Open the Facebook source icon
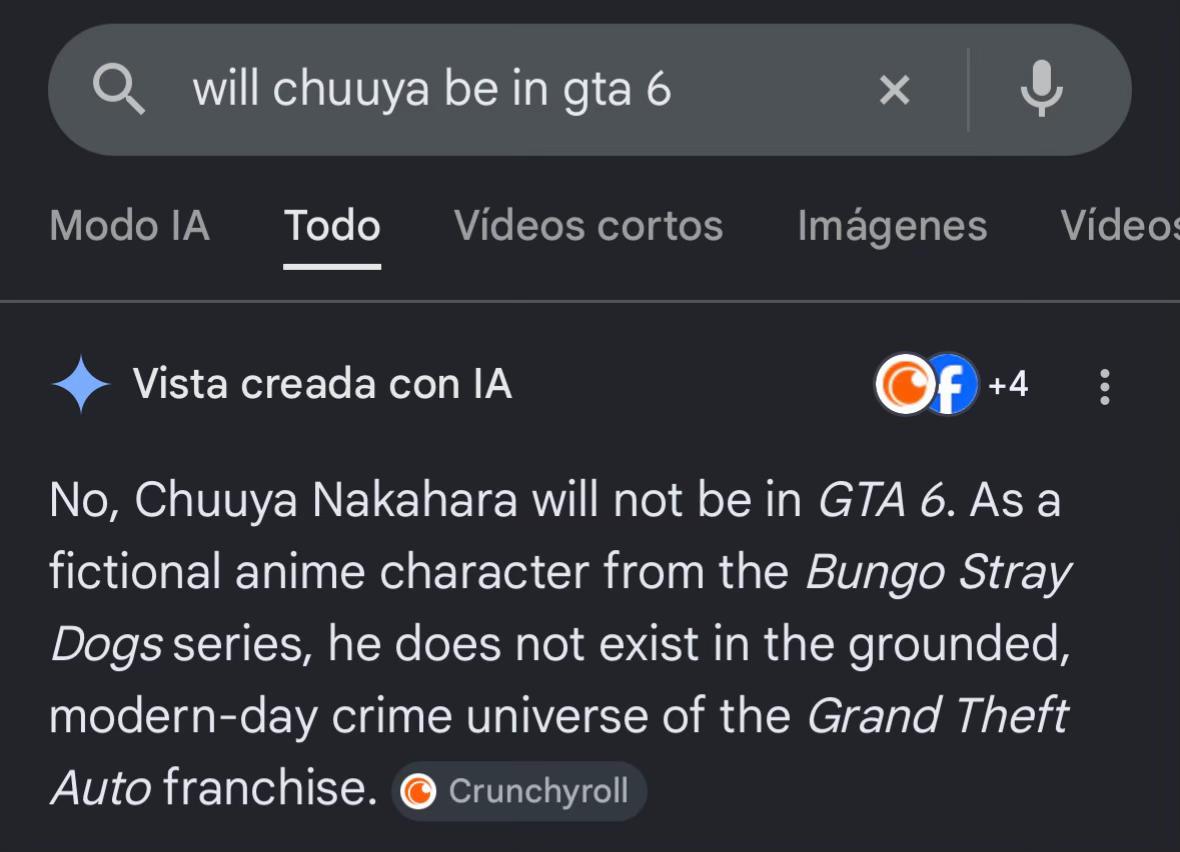Viewport: 1180px width, 852px height. [953, 384]
